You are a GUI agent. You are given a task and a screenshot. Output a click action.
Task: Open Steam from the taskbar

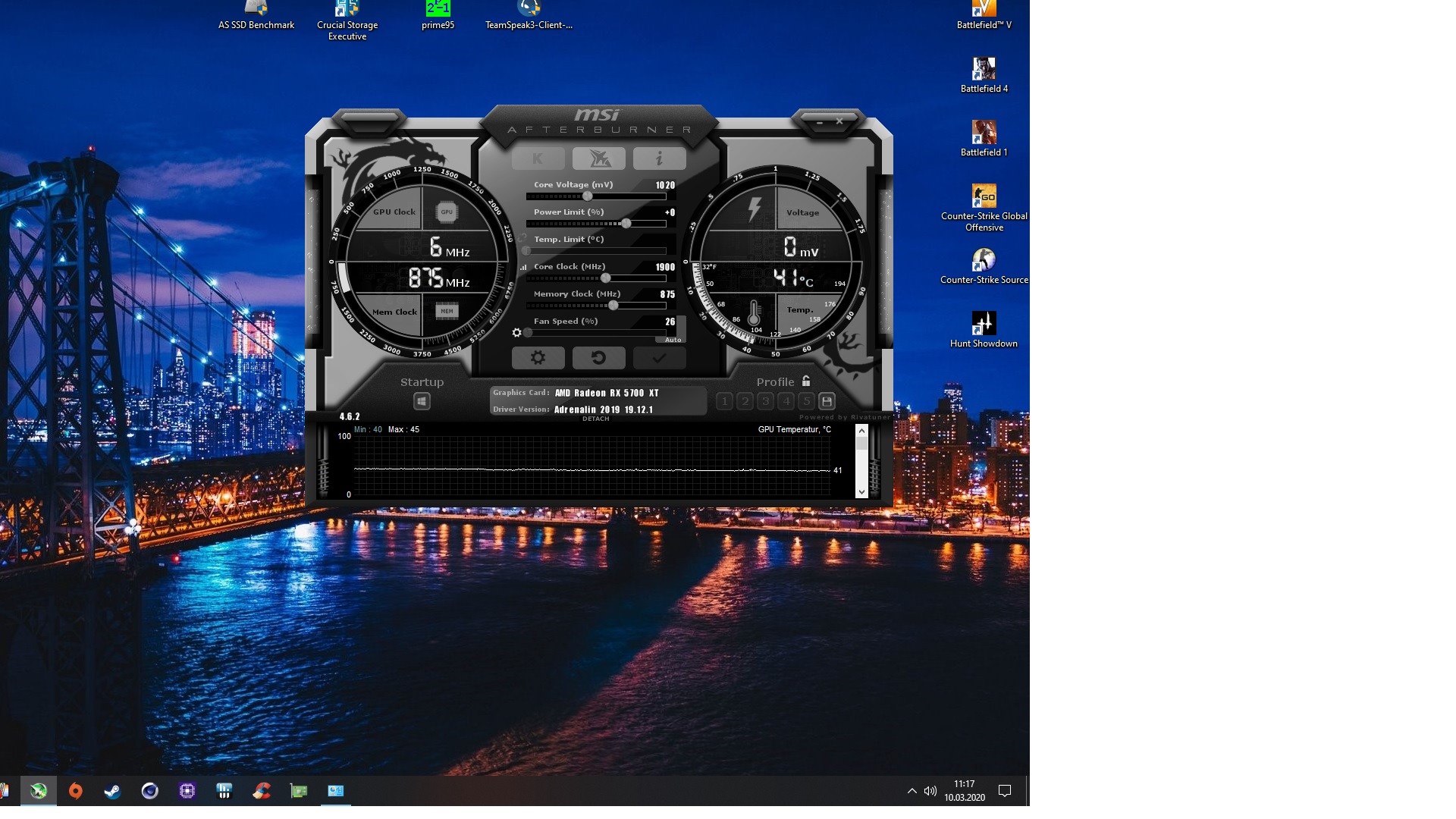click(112, 791)
